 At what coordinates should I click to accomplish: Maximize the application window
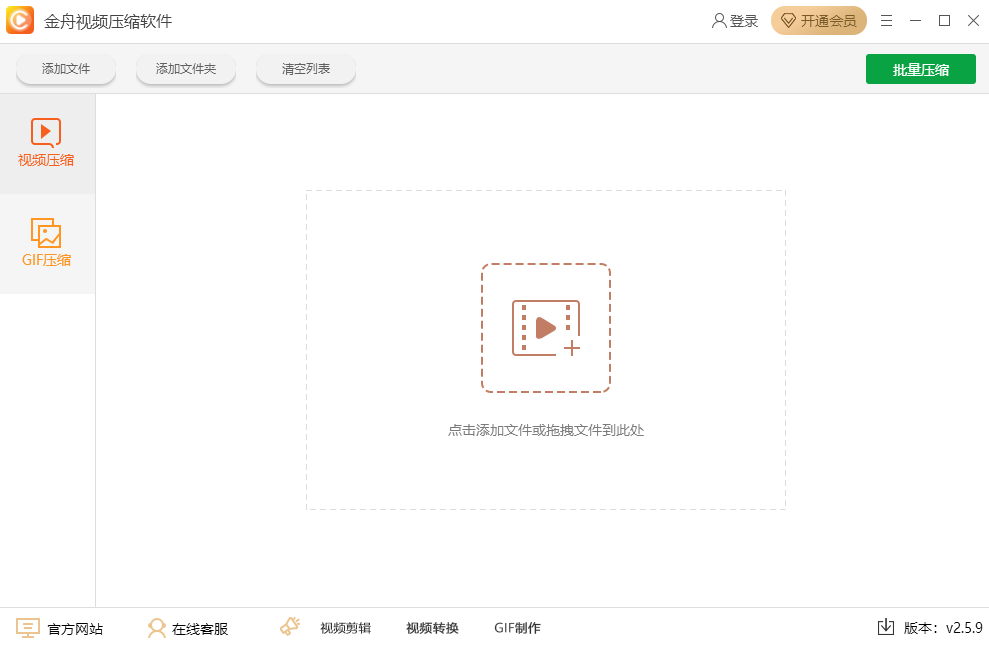click(x=944, y=21)
